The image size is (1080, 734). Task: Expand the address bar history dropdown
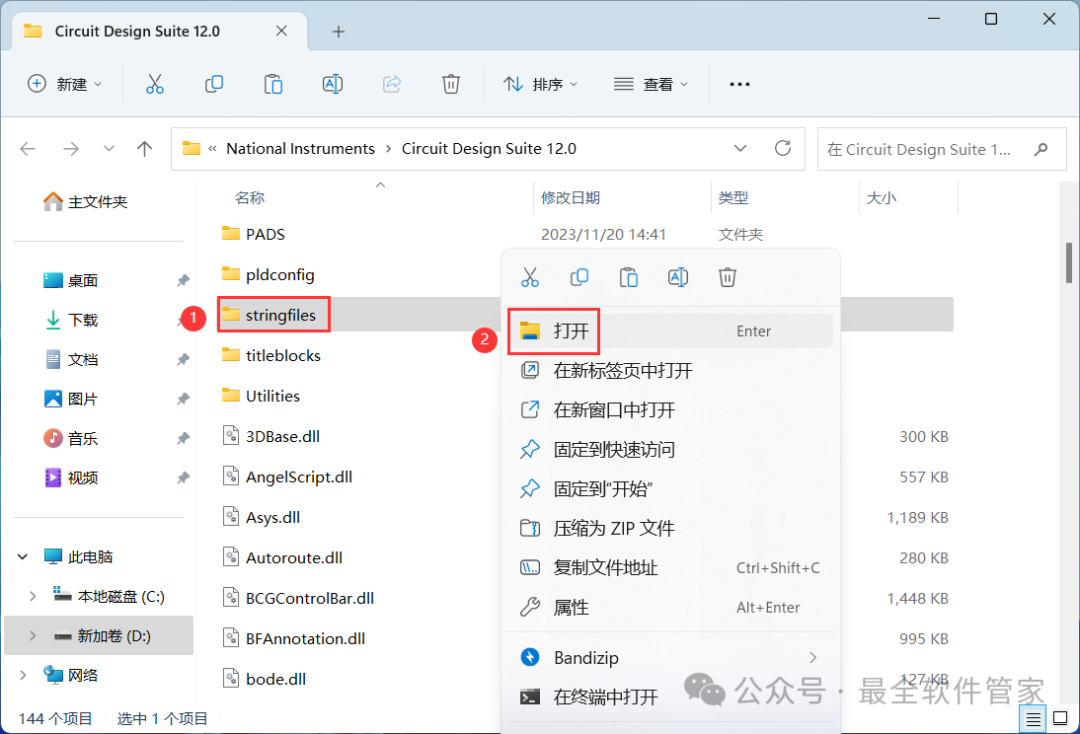[x=740, y=148]
